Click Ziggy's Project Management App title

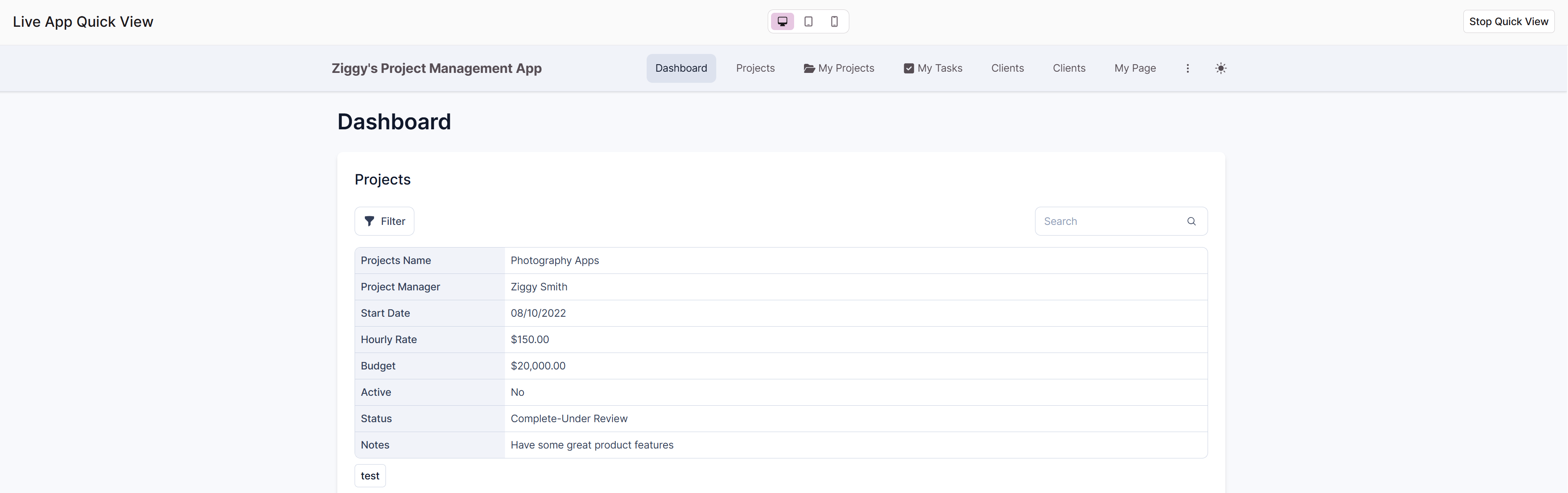[437, 68]
